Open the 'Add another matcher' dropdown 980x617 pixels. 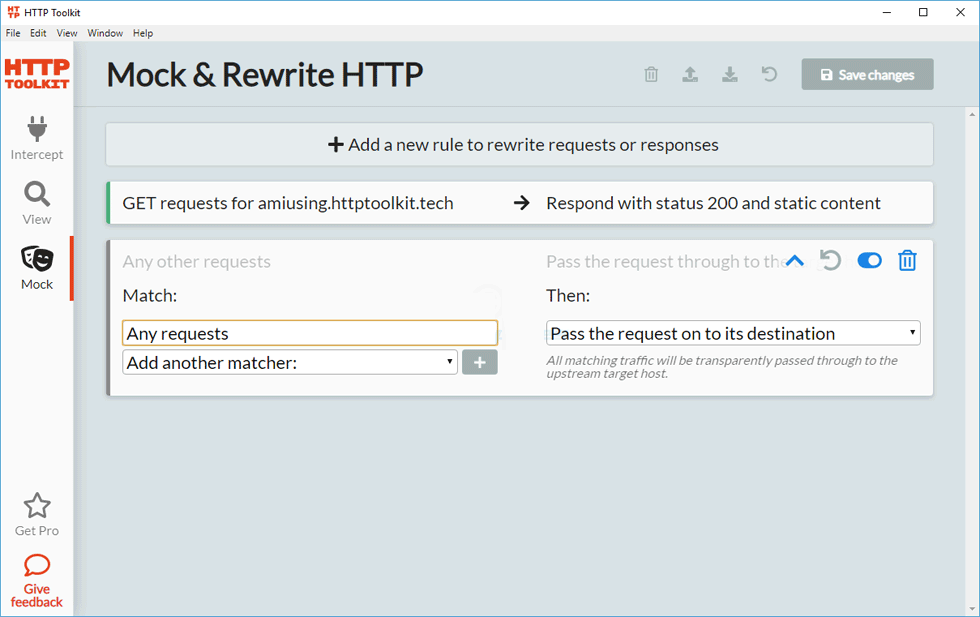coord(290,363)
